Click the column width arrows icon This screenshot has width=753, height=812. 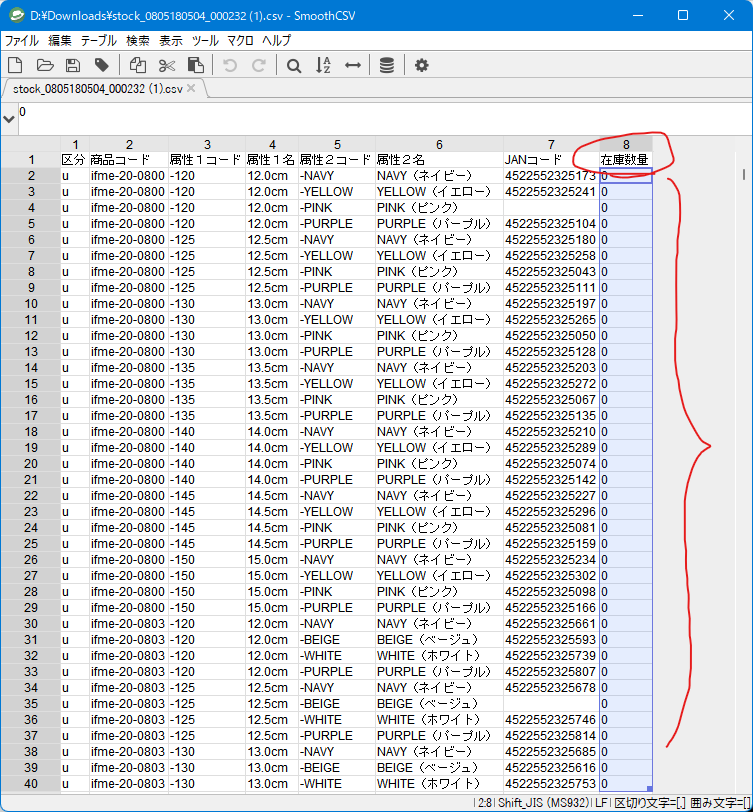(352, 65)
